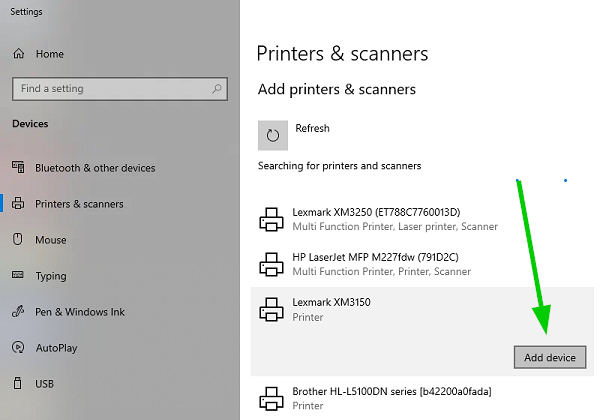The width and height of the screenshot is (612, 420).
Task: Click the Settings window title
Action: click(26, 12)
